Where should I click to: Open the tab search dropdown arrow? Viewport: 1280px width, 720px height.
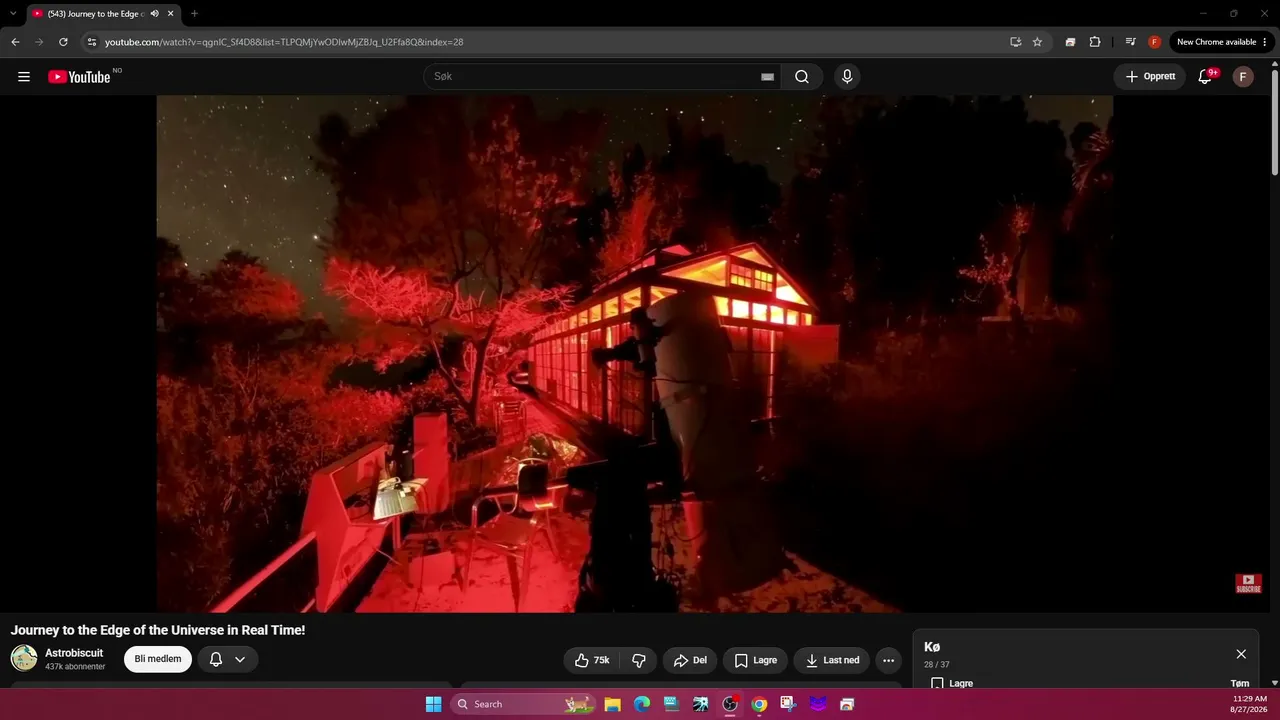(x=13, y=14)
